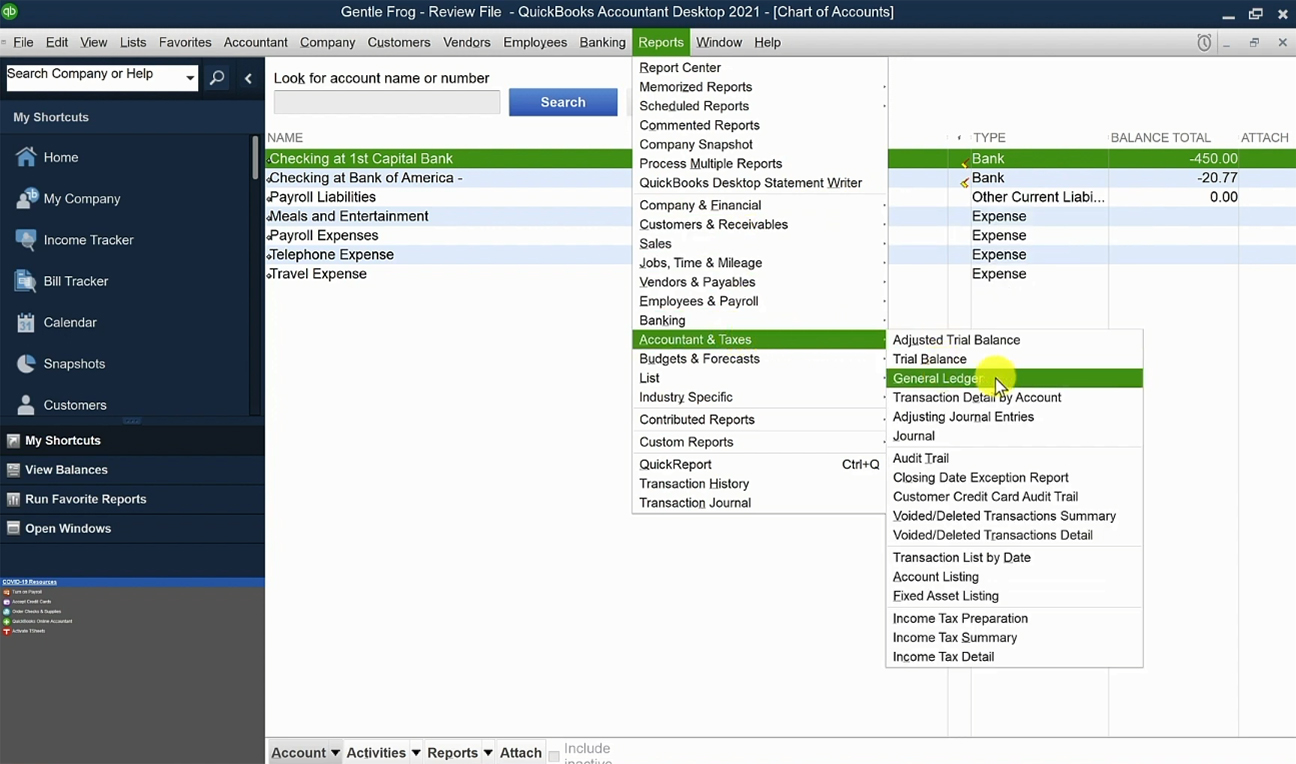
Task: Choose Adjusting Journal Entries in the submenu
Action: [1014, 417]
